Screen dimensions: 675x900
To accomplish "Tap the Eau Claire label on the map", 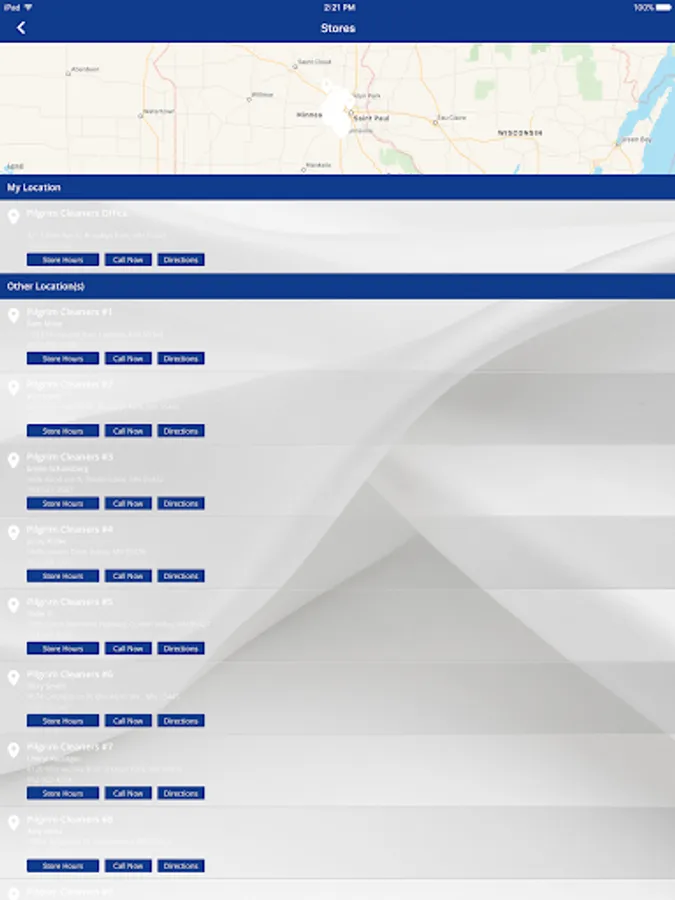I will point(452,117).
